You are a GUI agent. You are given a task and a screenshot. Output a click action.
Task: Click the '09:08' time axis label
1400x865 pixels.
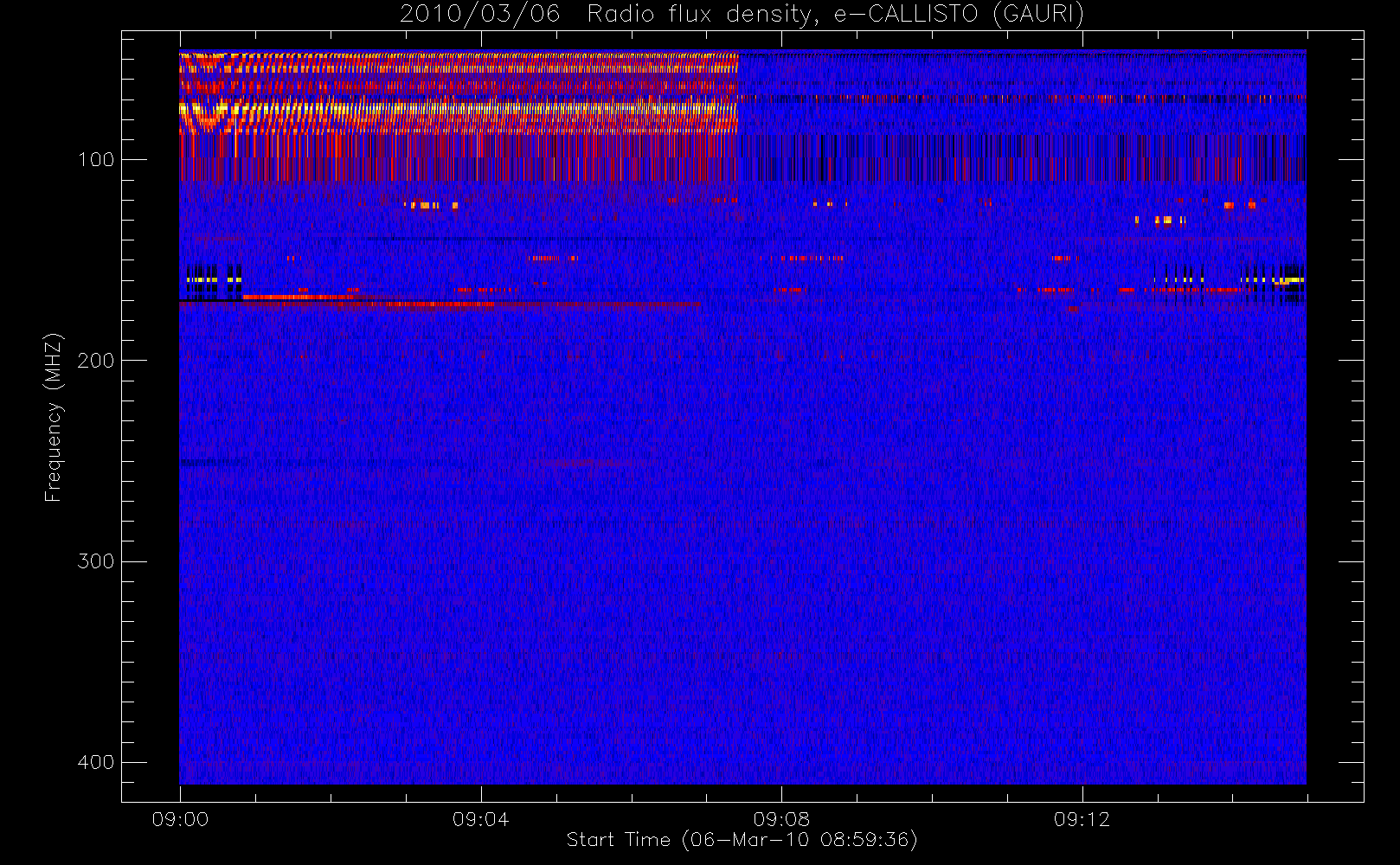781,819
